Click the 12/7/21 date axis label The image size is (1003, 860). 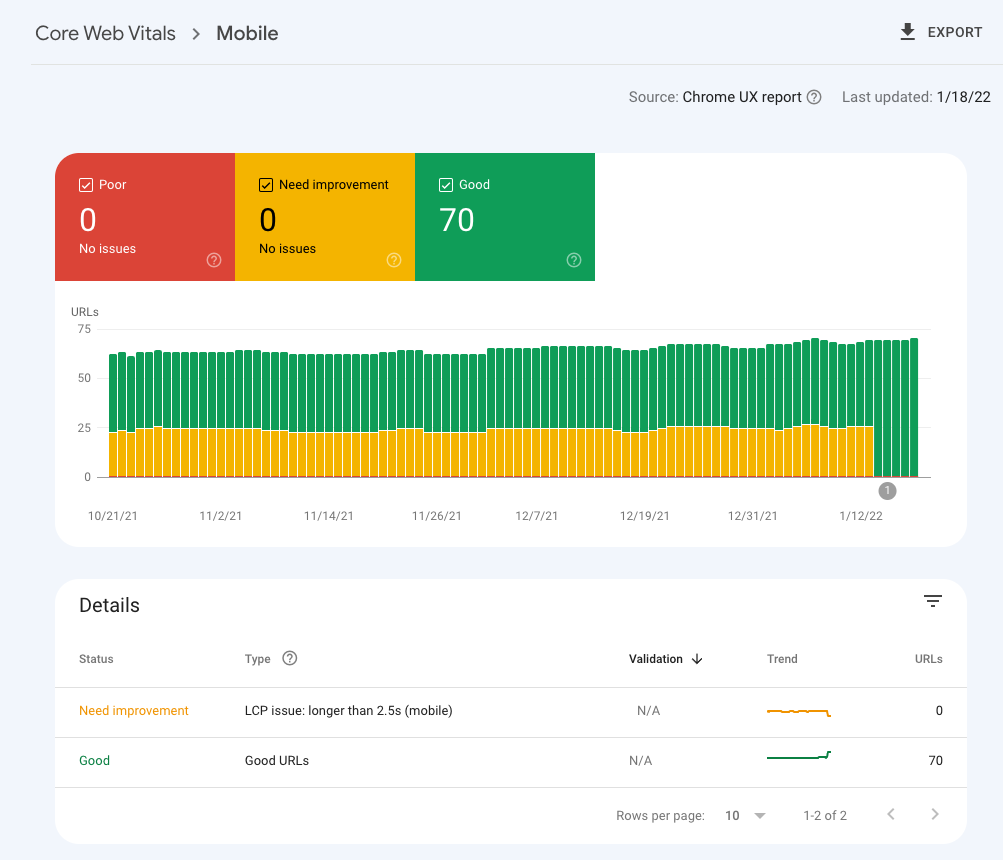[x=537, y=516]
